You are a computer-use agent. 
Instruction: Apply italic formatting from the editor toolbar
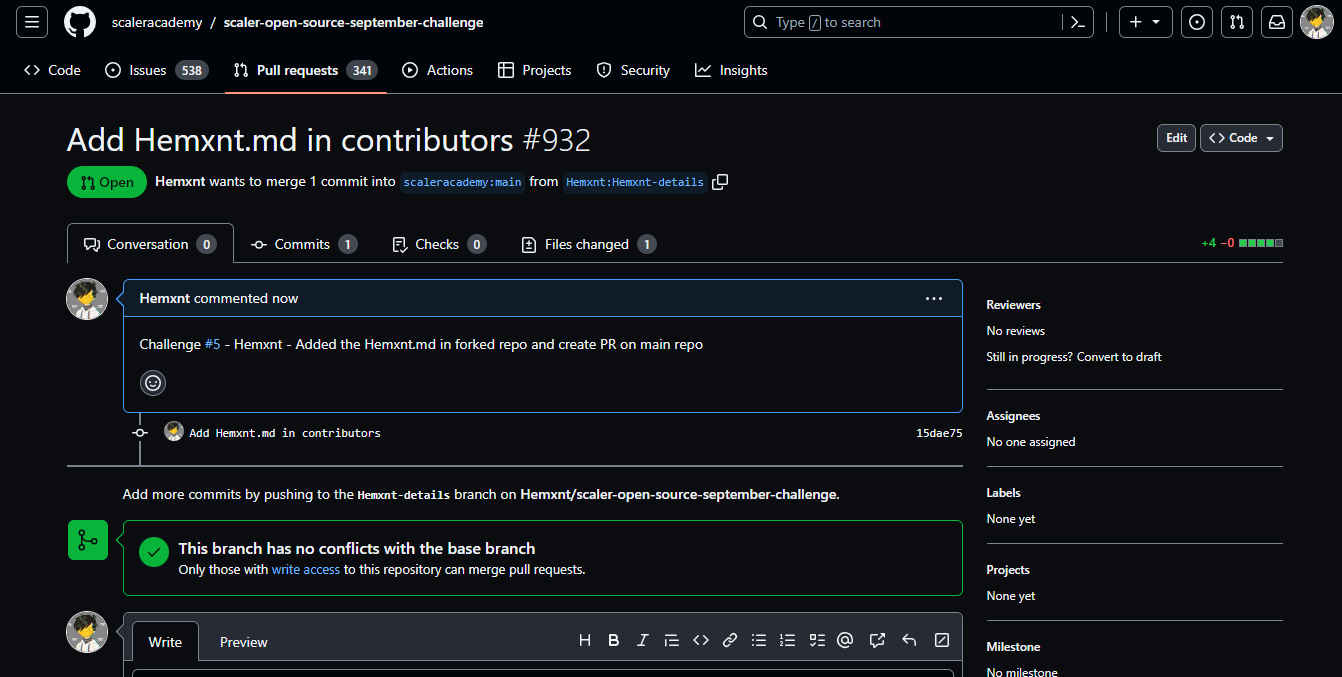pyautogui.click(x=642, y=640)
